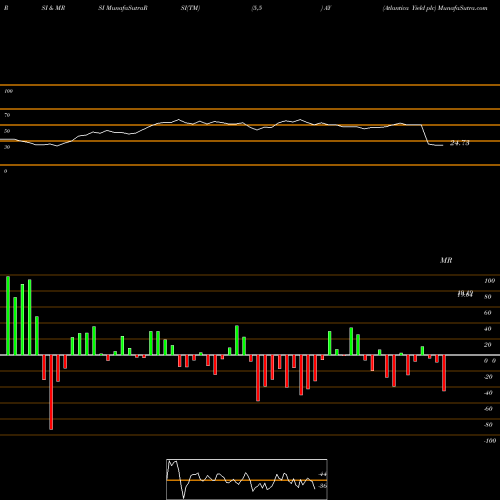500x500 pixels.
Task: Click the longest red bar reaching near -90
Action: click(x=51, y=392)
